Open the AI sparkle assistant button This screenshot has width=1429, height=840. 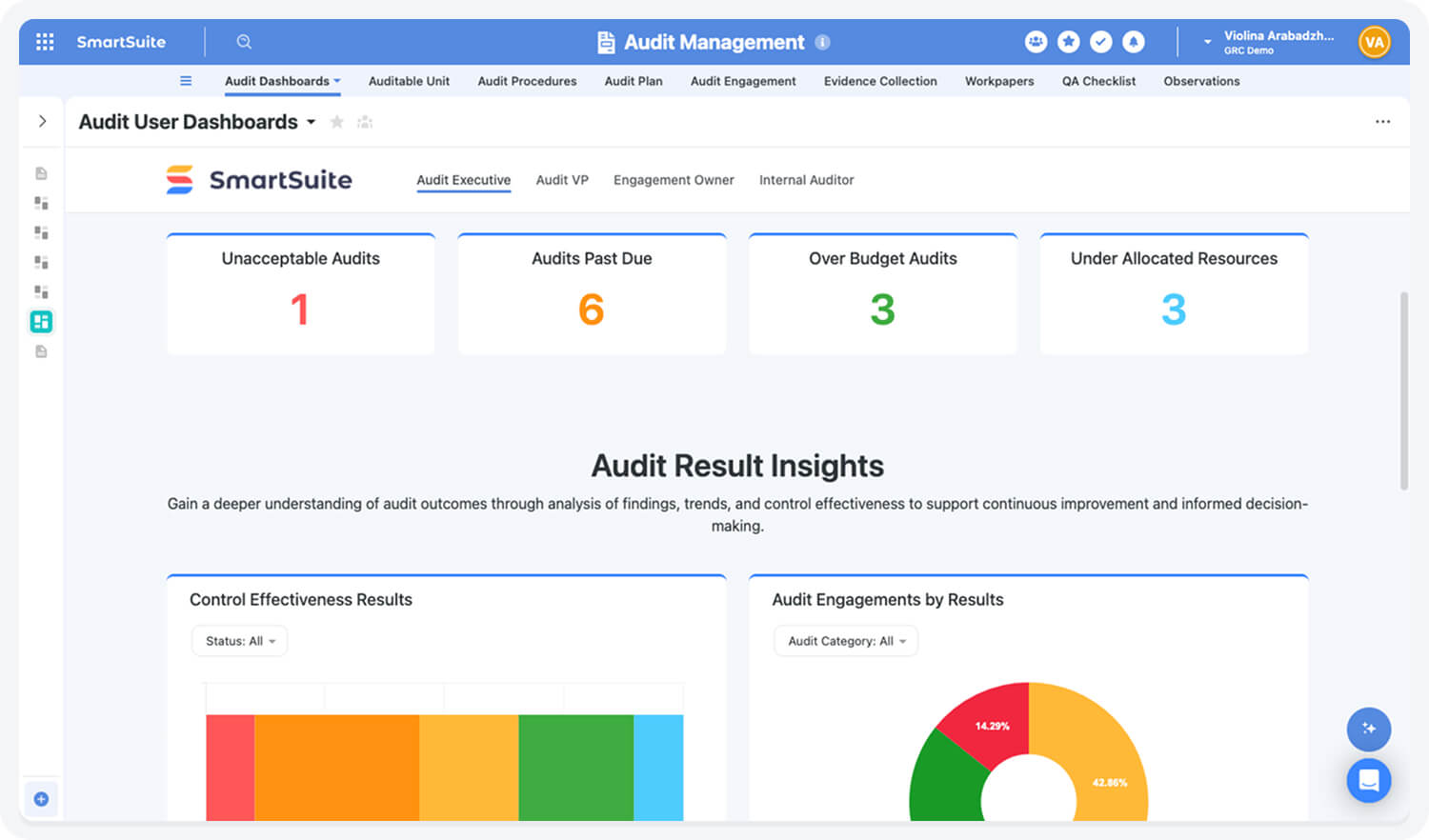coord(1369,729)
